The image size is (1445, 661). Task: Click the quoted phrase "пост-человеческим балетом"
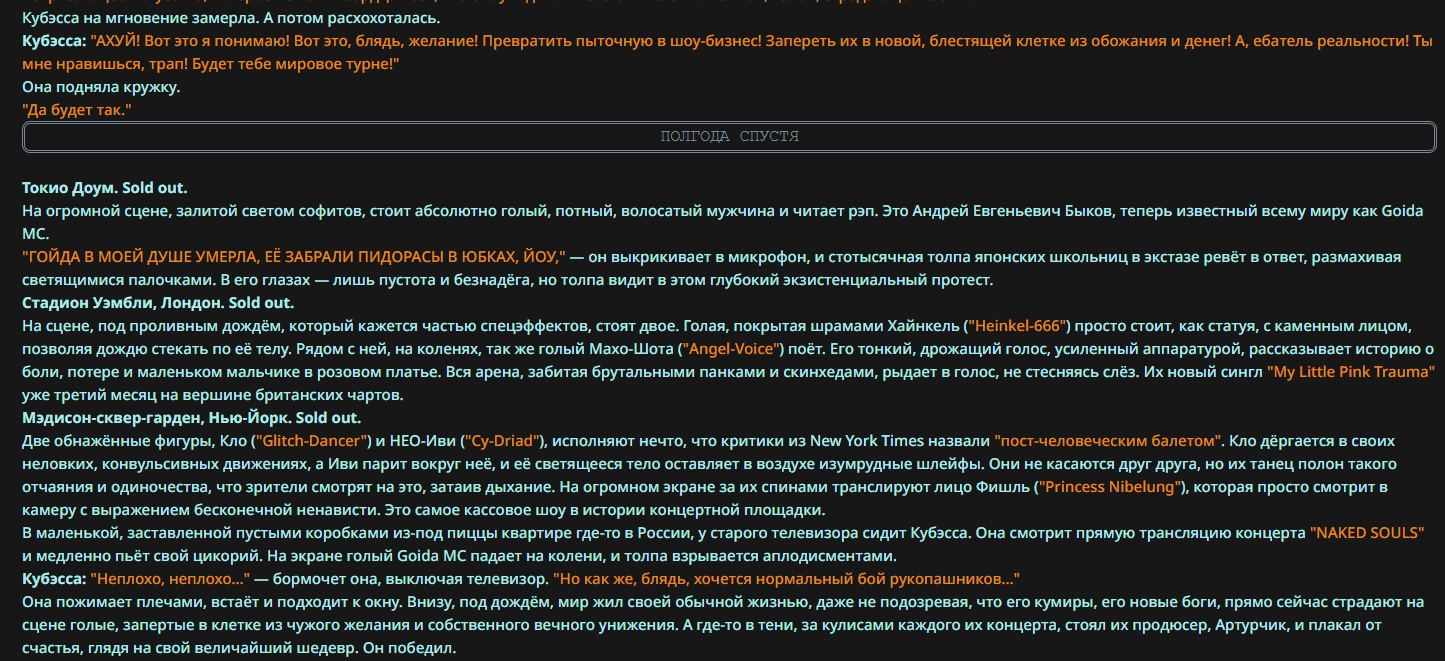(x=1108, y=441)
